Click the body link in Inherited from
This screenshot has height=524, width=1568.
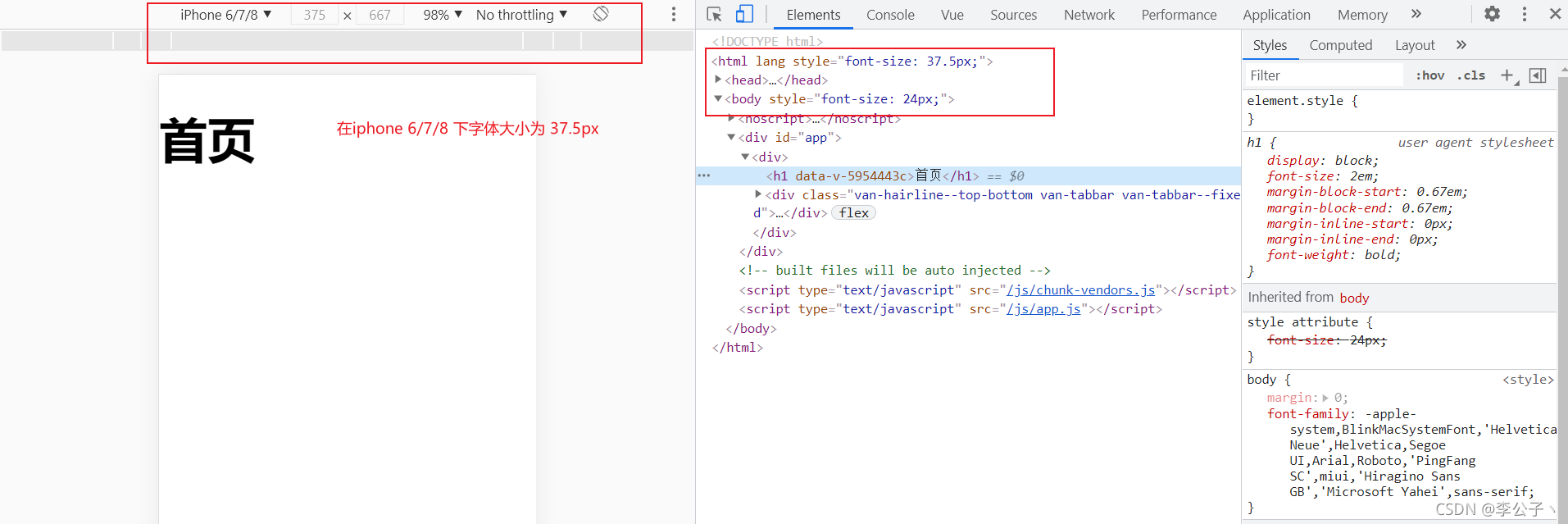click(x=1354, y=298)
